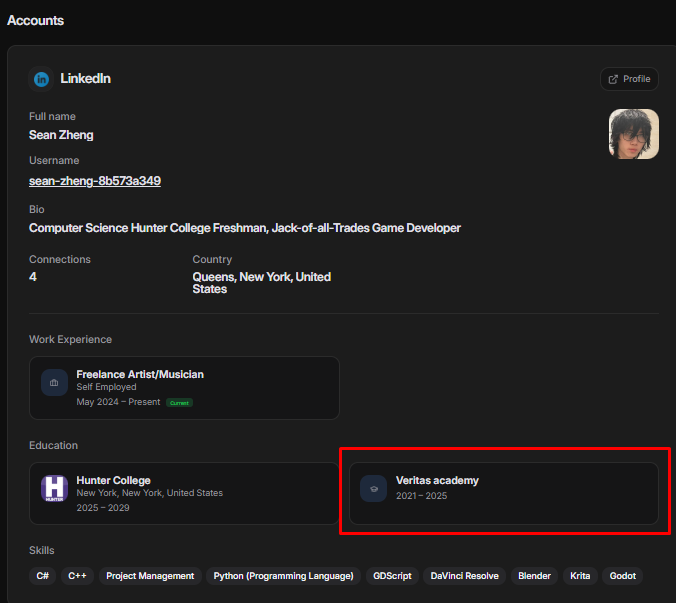Click the Python (Programming Language) skill tag
Viewport: 676px width, 603px height.
click(x=283, y=576)
